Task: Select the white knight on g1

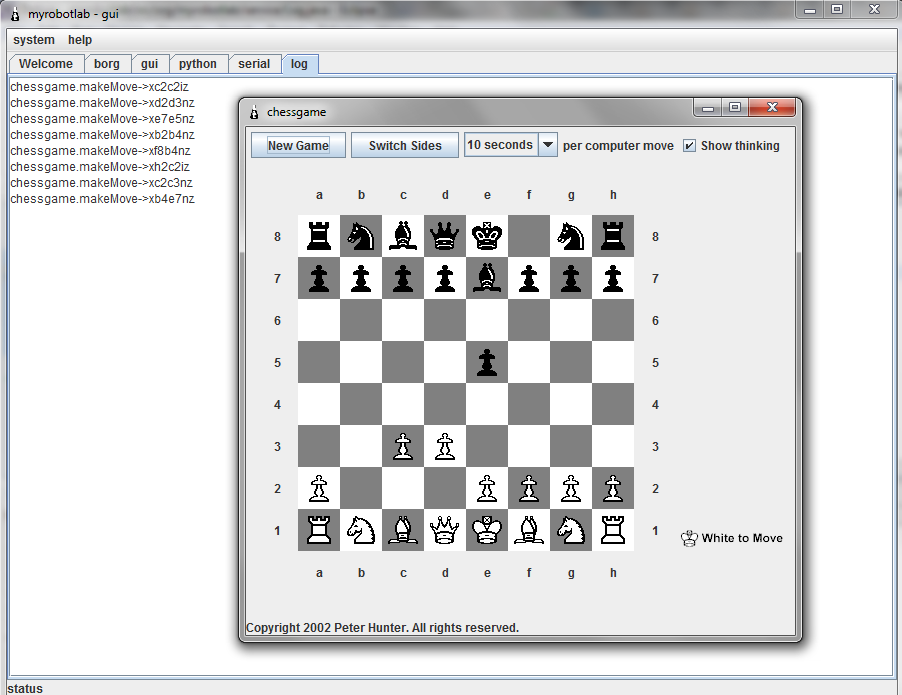Action: [571, 530]
